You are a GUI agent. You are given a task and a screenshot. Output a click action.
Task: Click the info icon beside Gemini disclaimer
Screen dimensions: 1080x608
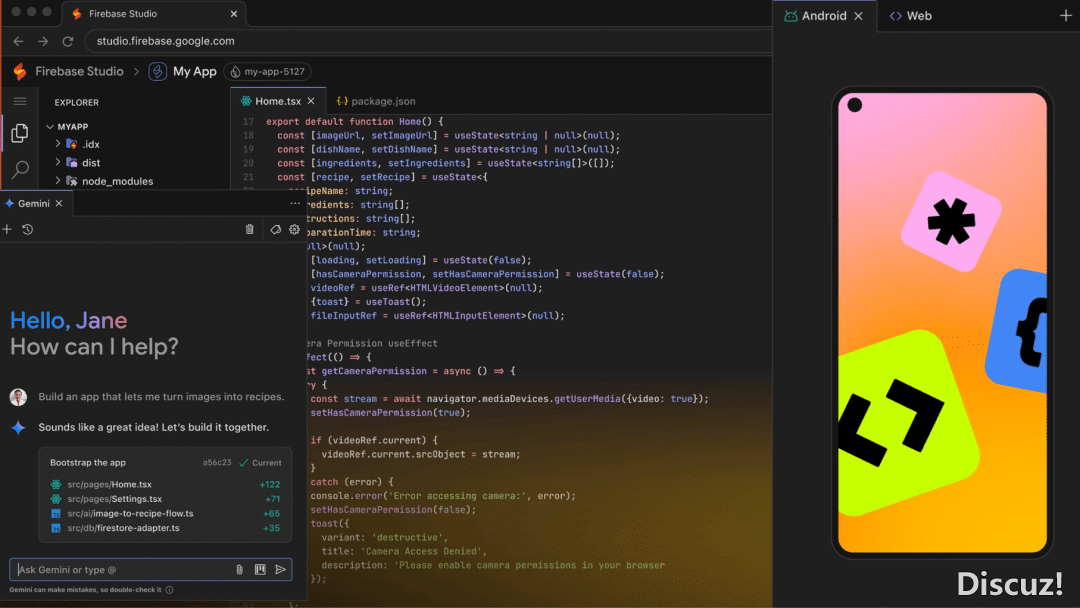[x=169, y=589]
